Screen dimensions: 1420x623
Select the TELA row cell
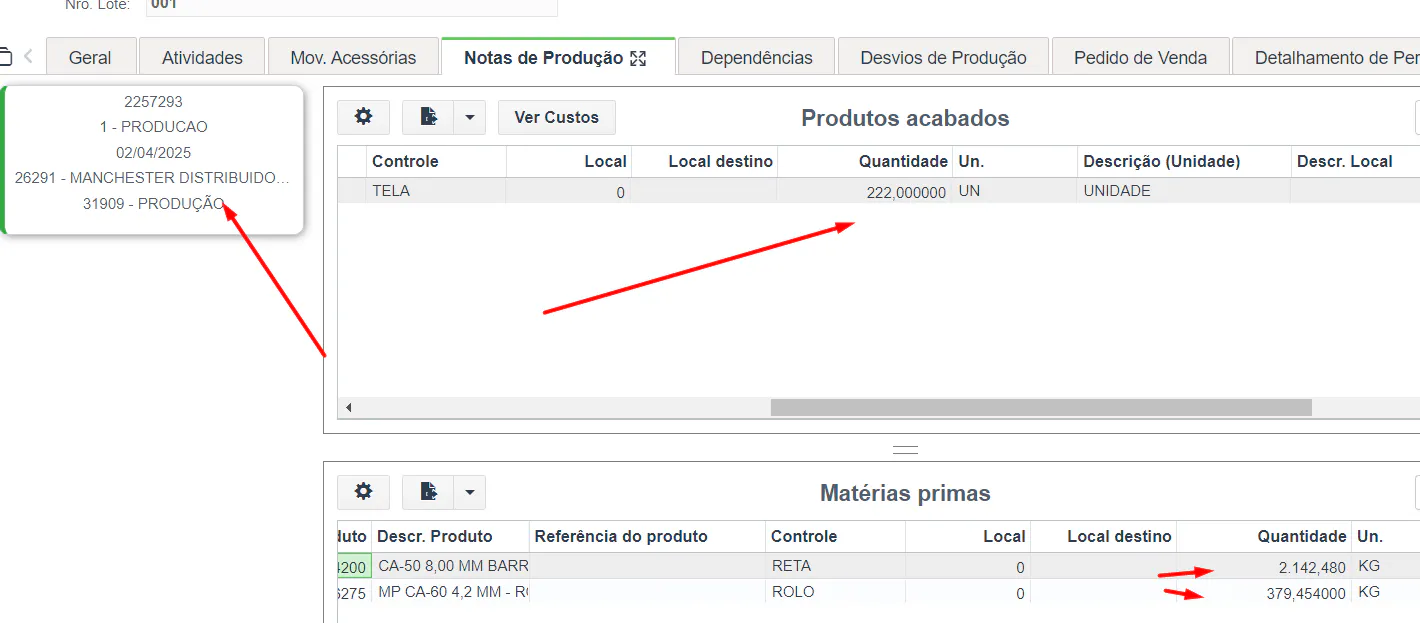pos(437,191)
